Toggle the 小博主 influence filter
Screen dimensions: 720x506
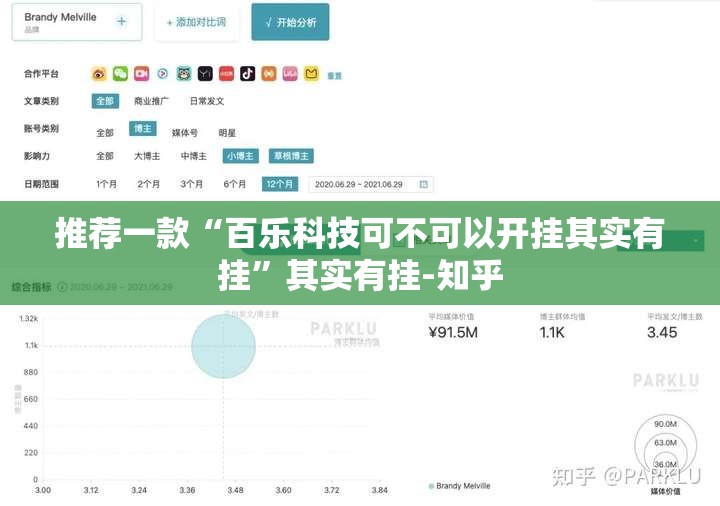click(240, 156)
